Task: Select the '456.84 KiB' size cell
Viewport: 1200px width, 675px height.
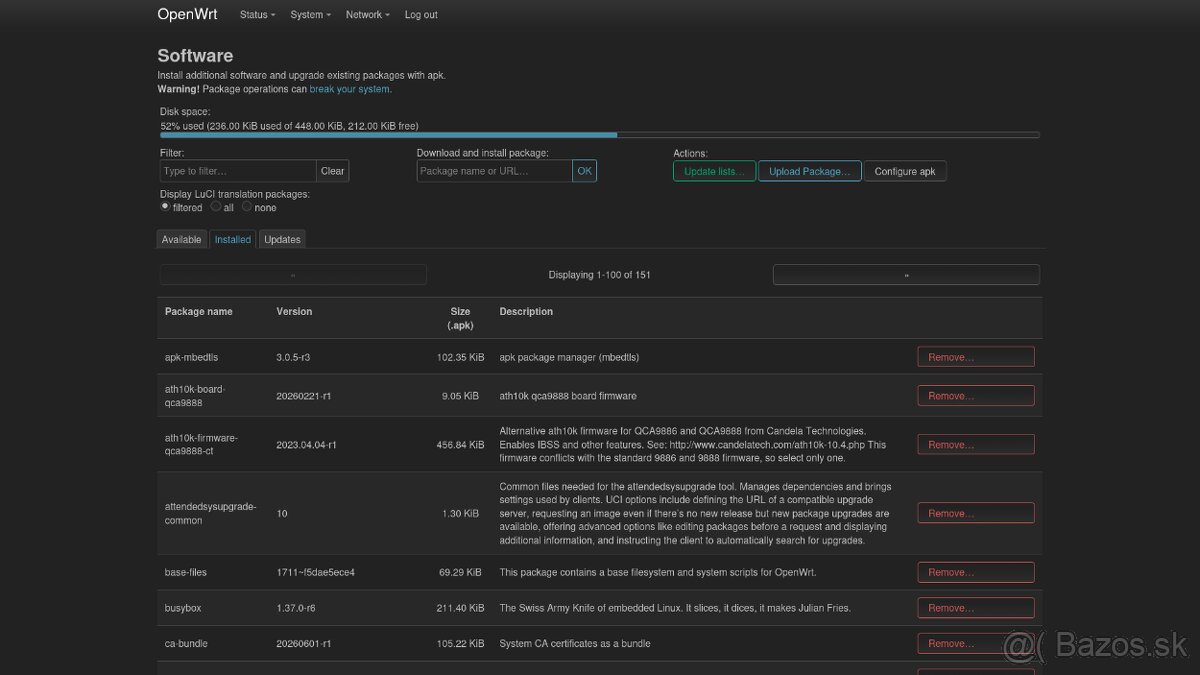Action: (x=461, y=445)
